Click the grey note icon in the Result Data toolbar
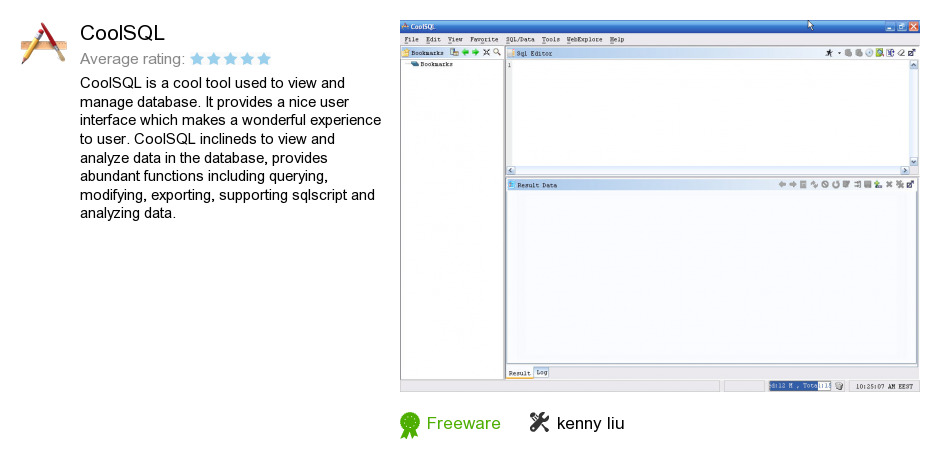The height and width of the screenshot is (469, 940). (x=846, y=184)
